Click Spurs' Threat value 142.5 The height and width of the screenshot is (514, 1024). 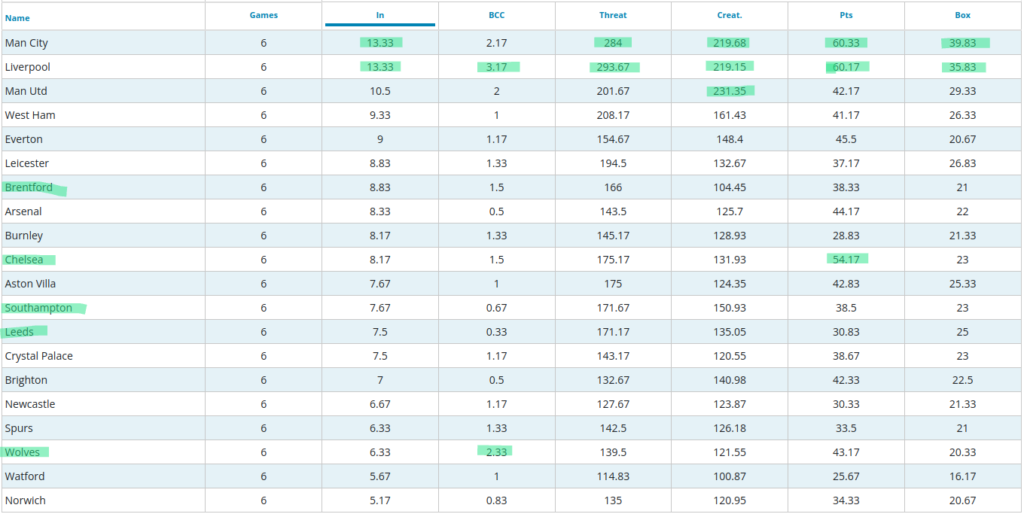pyautogui.click(x=613, y=428)
